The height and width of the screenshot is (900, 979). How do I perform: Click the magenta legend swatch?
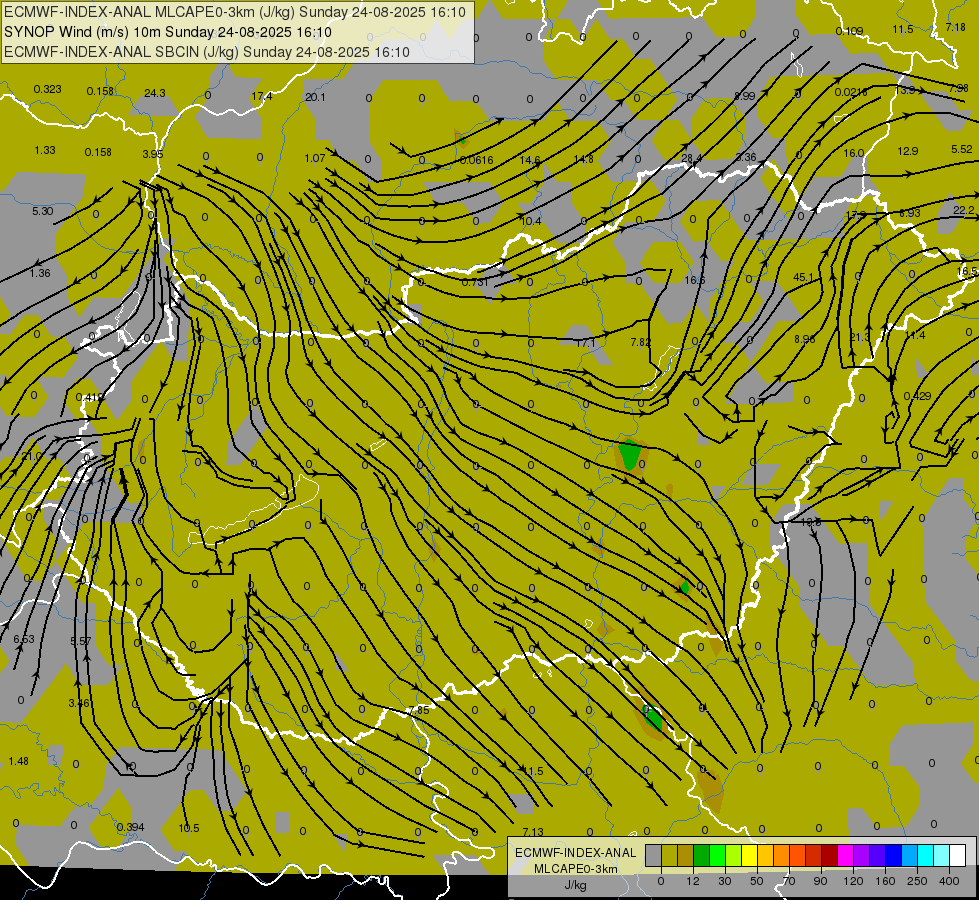click(846, 855)
